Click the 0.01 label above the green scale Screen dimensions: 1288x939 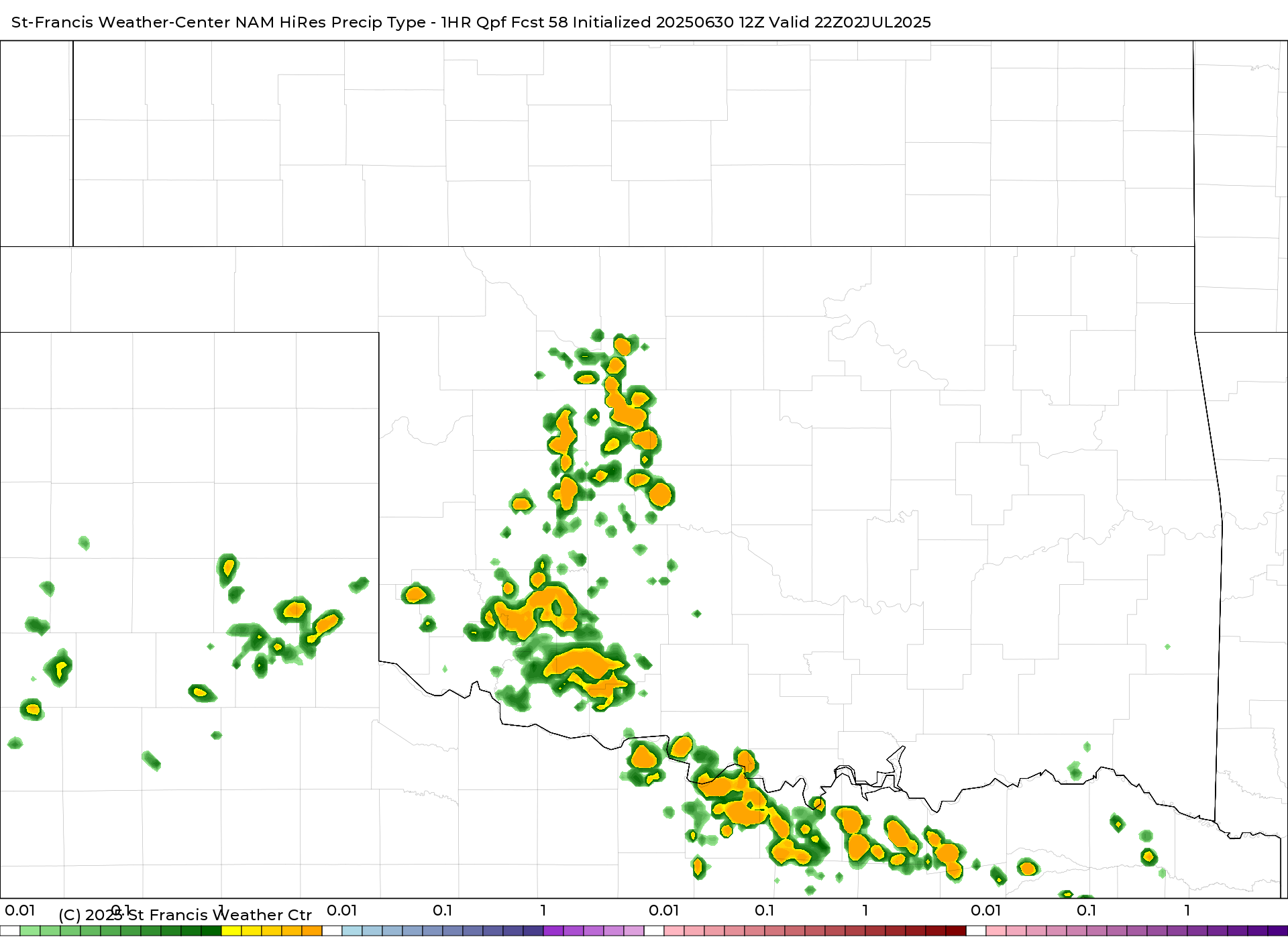point(20,910)
